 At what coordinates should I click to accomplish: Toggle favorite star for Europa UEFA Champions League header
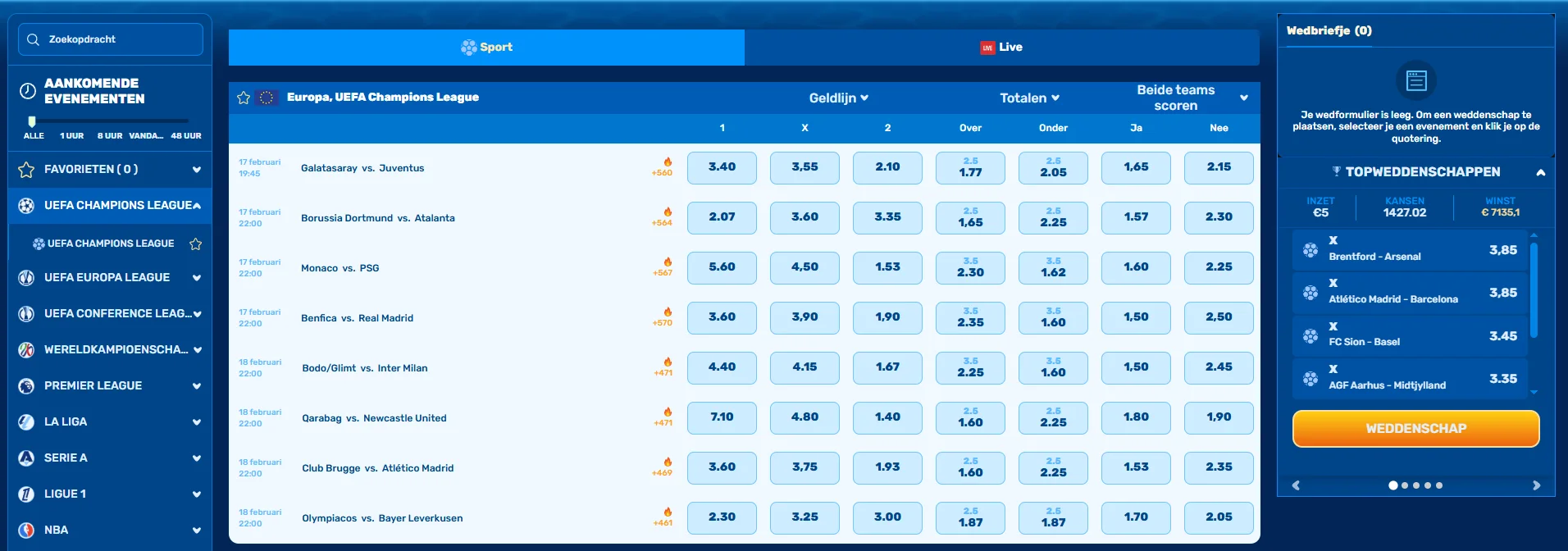coord(244,98)
